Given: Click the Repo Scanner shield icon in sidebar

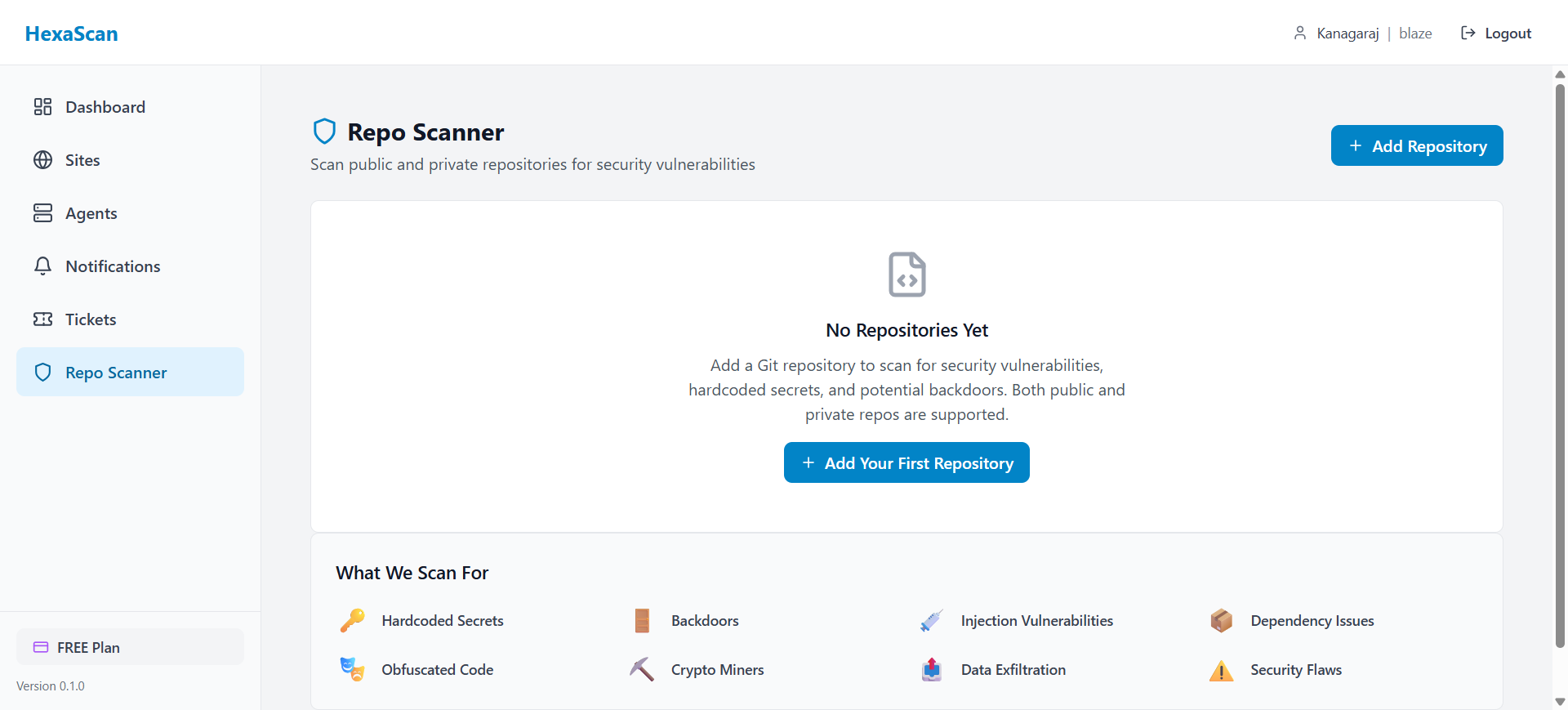Looking at the screenshot, I should 42,373.
